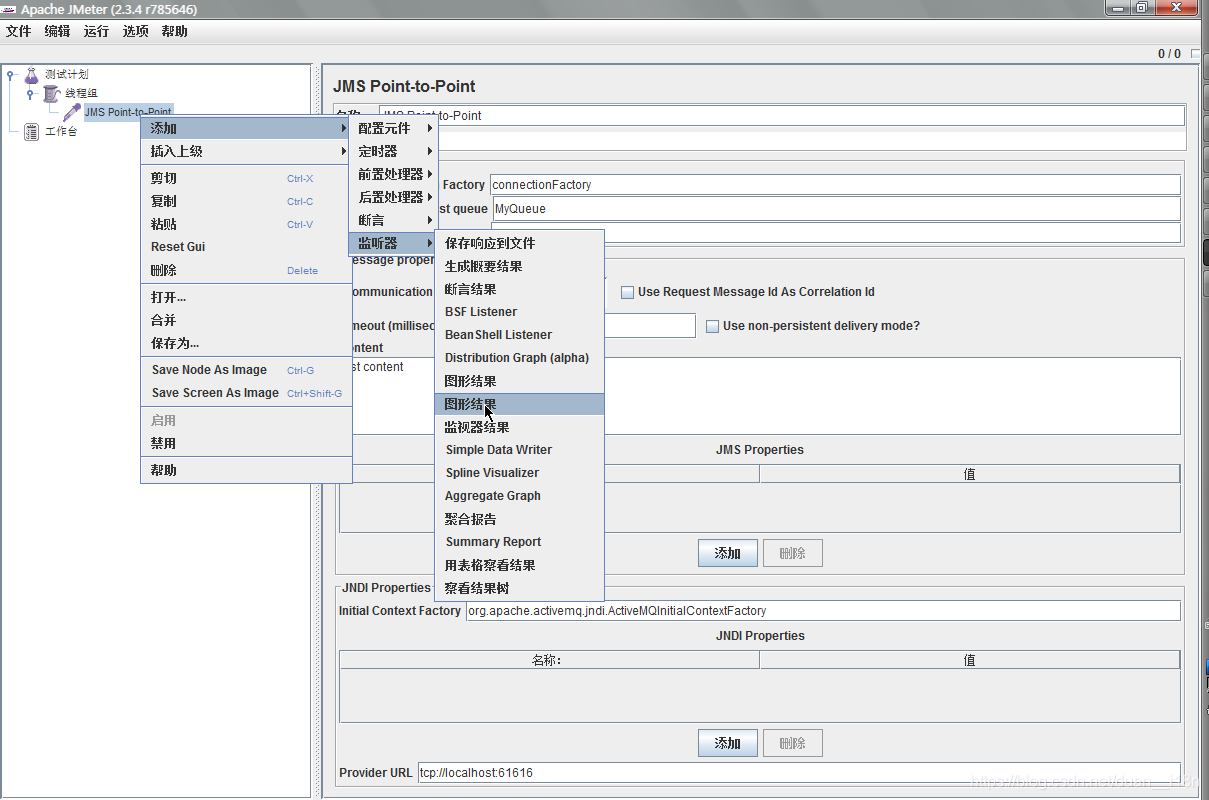Add the Summary Report listener
The width and height of the screenshot is (1209, 800).
click(x=520, y=542)
